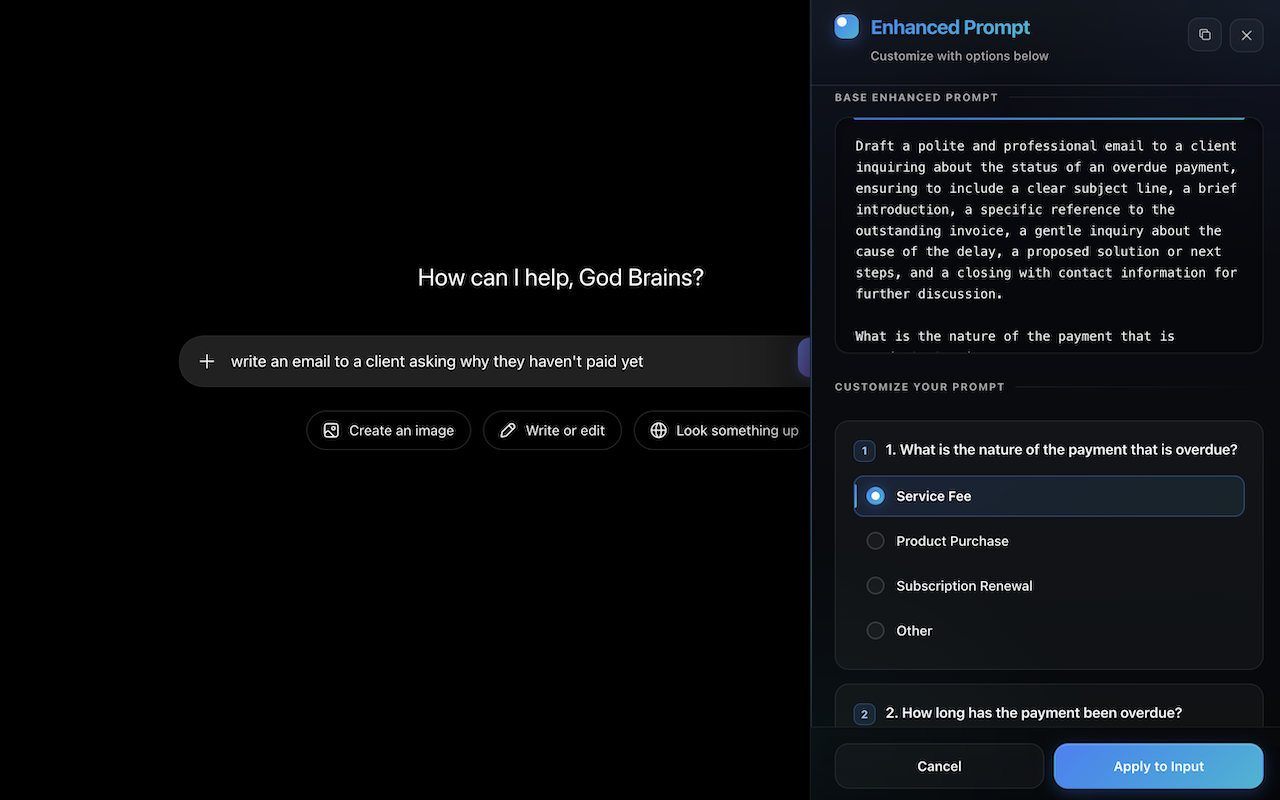Click the question 1 number badge
The height and width of the screenshot is (800, 1280).
[865, 451]
